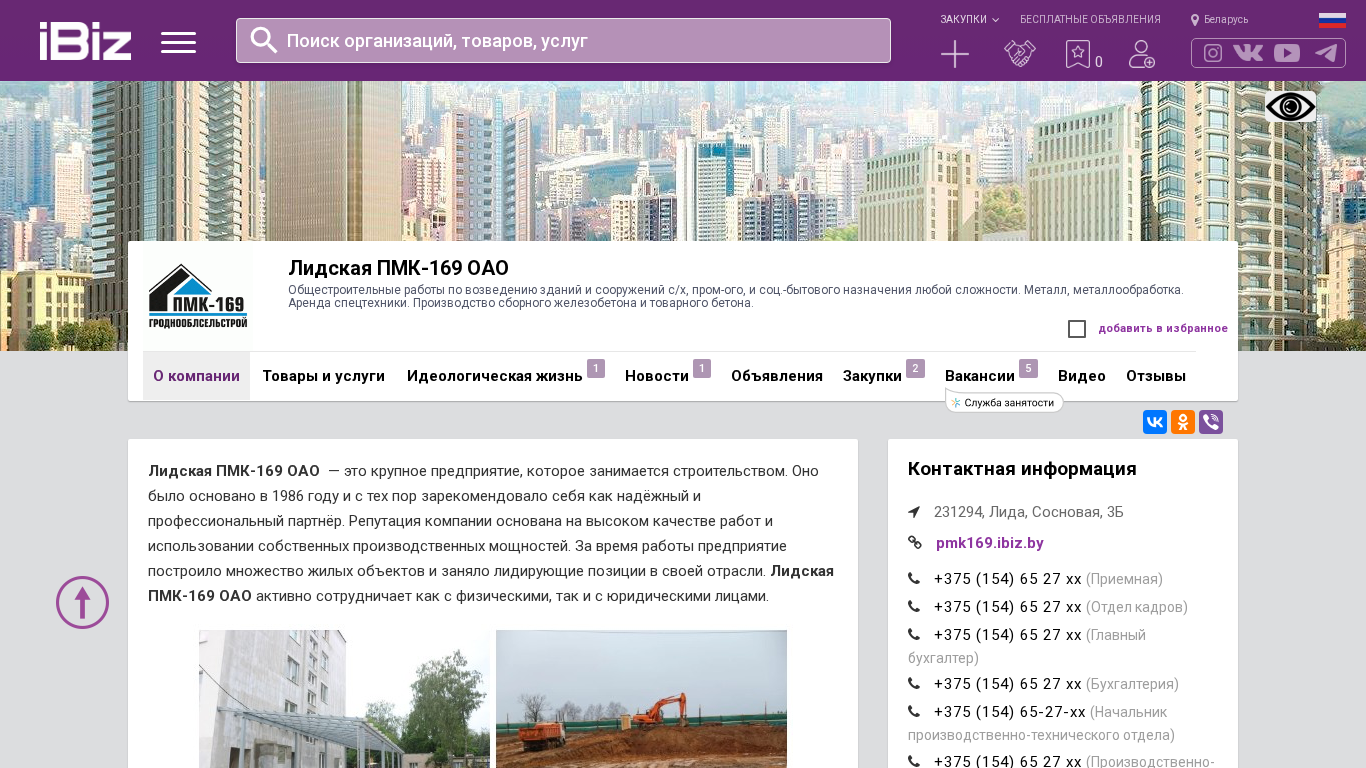
Task: Click the Главный бухгалтер phone number
Action: (1008, 635)
